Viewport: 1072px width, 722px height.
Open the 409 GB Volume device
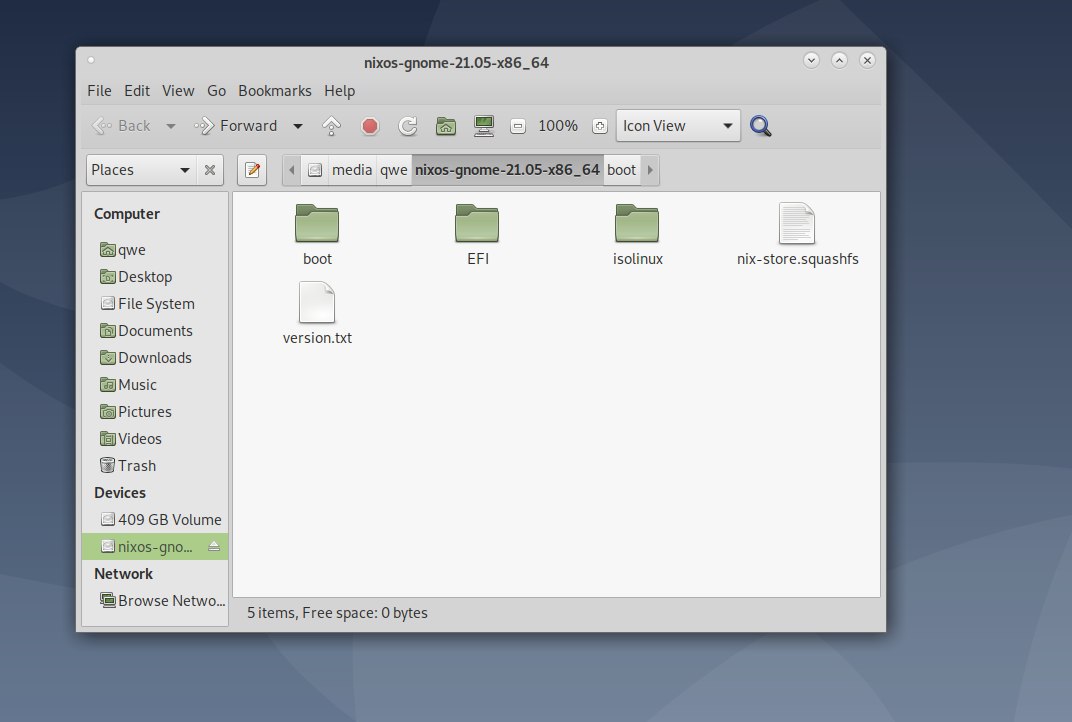click(155, 520)
